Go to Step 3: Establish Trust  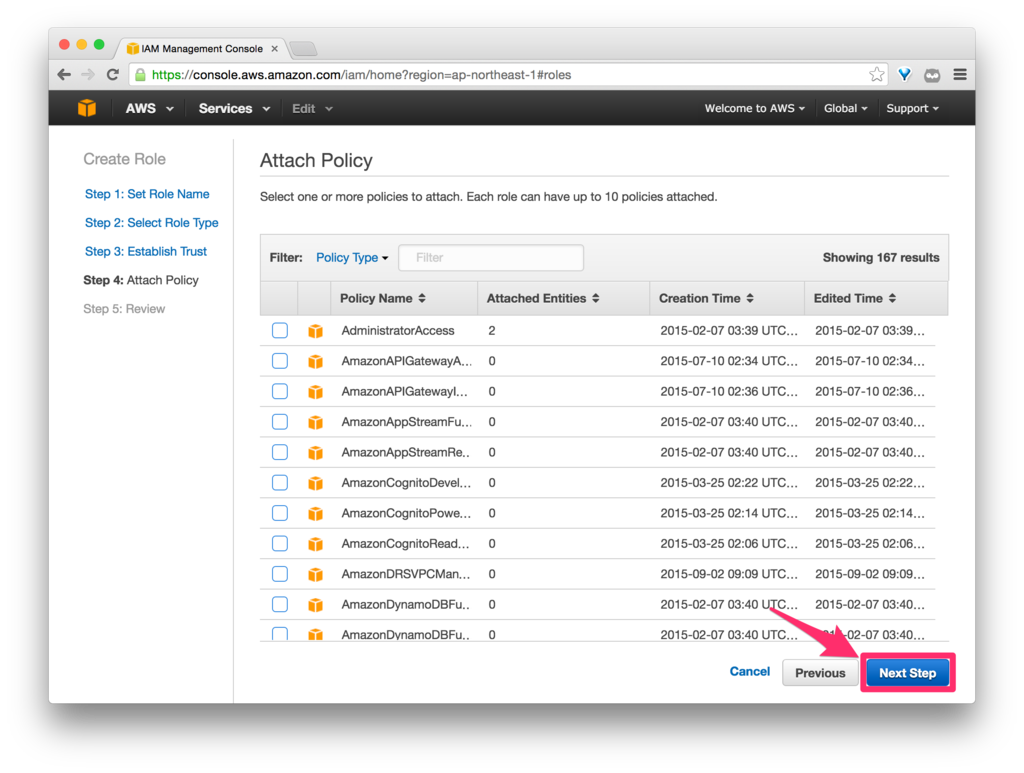coord(146,251)
